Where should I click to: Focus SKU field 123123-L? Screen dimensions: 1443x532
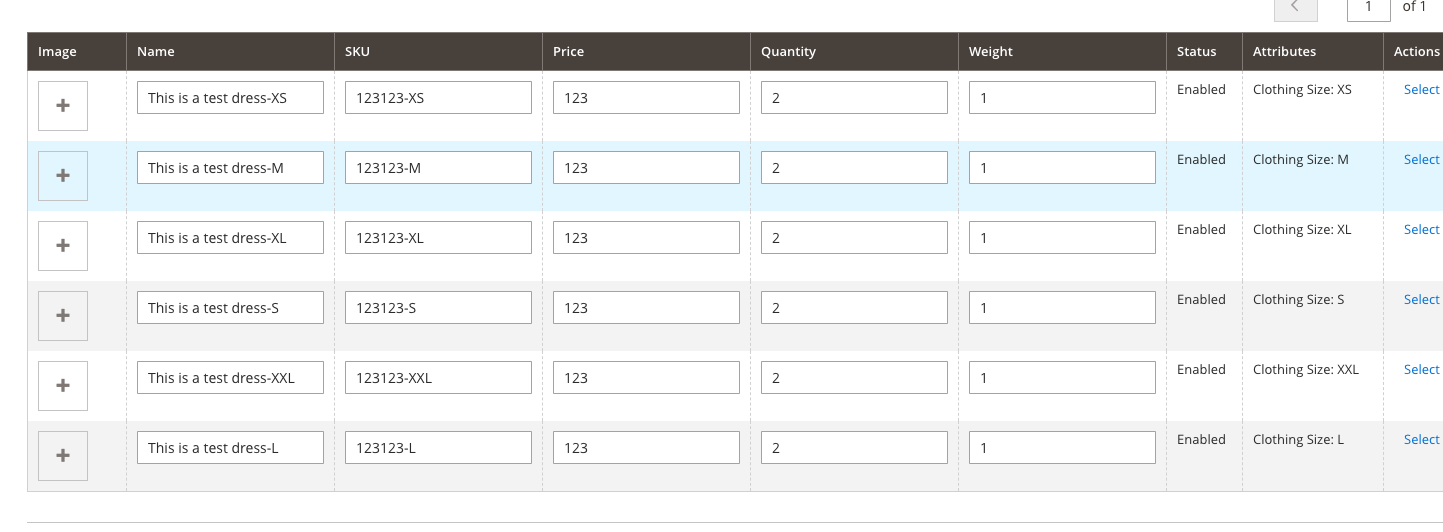pyautogui.click(x=438, y=448)
